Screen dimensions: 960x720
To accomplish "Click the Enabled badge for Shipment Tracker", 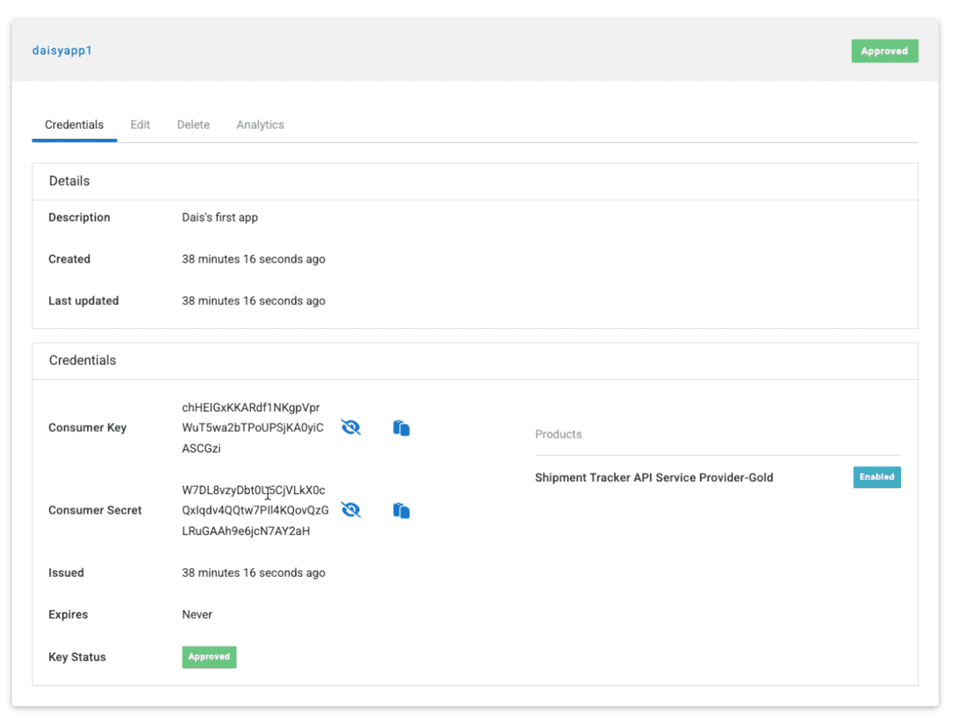I will (x=876, y=477).
